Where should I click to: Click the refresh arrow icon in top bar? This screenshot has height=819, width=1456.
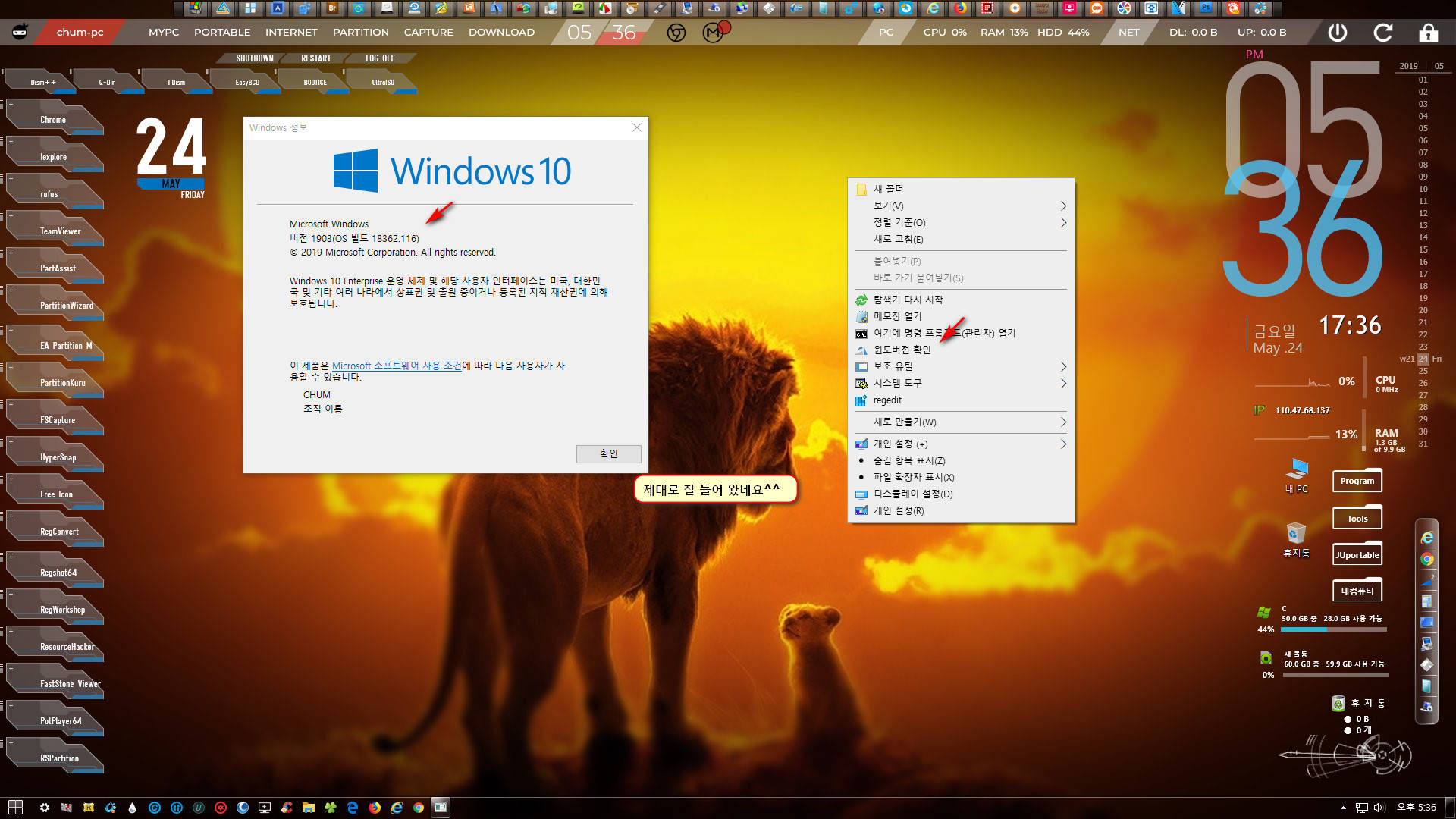point(1383,33)
